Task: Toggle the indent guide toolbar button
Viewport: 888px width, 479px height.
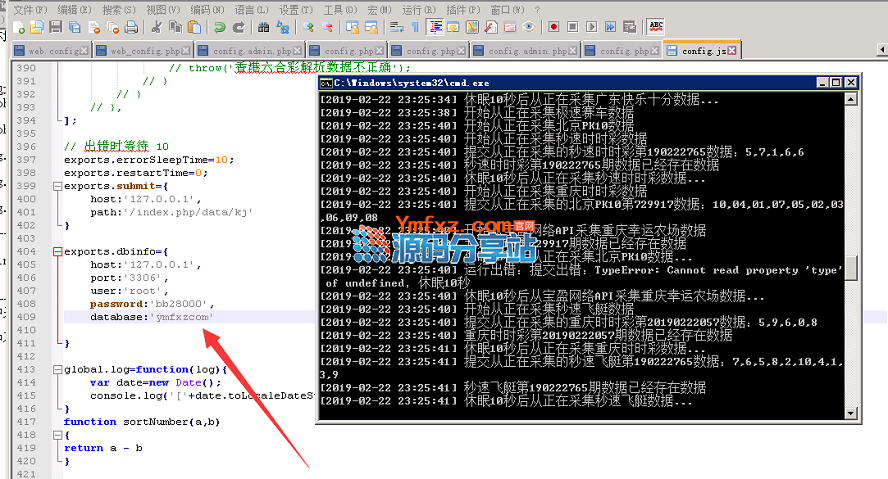Action: tap(435, 27)
